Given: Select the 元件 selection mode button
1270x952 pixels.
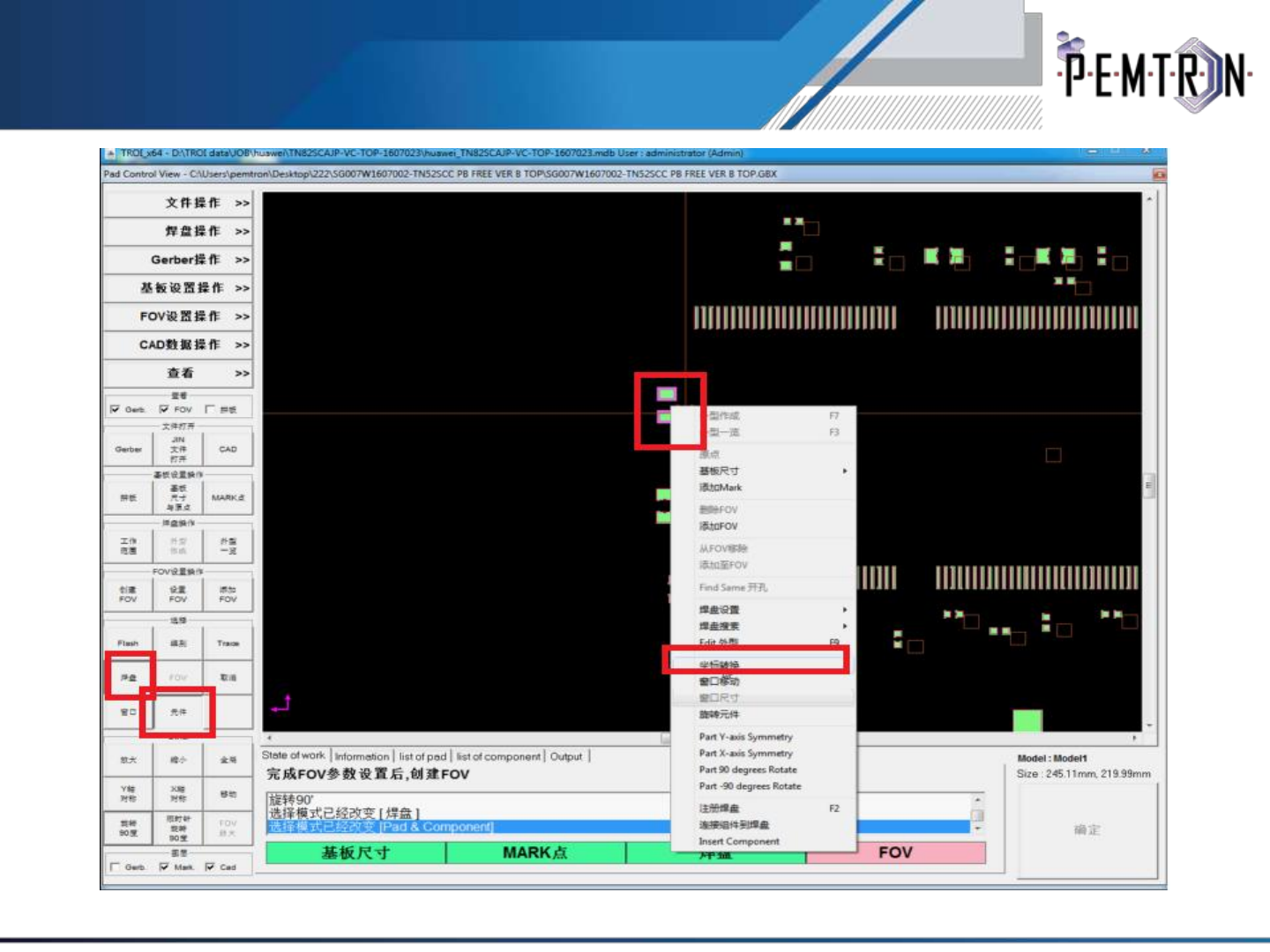Looking at the screenshot, I should coord(178,711).
